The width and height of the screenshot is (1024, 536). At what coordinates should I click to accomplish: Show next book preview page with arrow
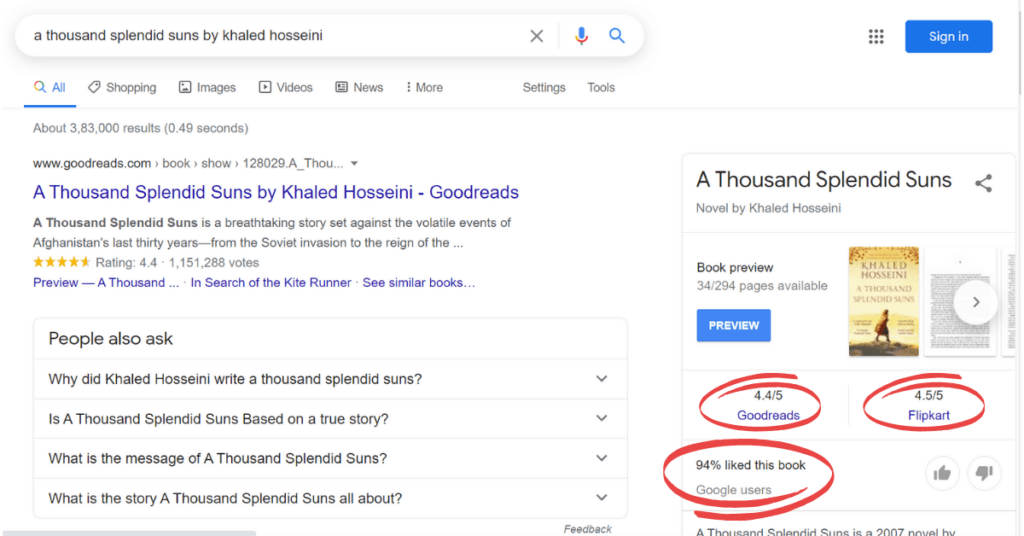click(x=976, y=302)
